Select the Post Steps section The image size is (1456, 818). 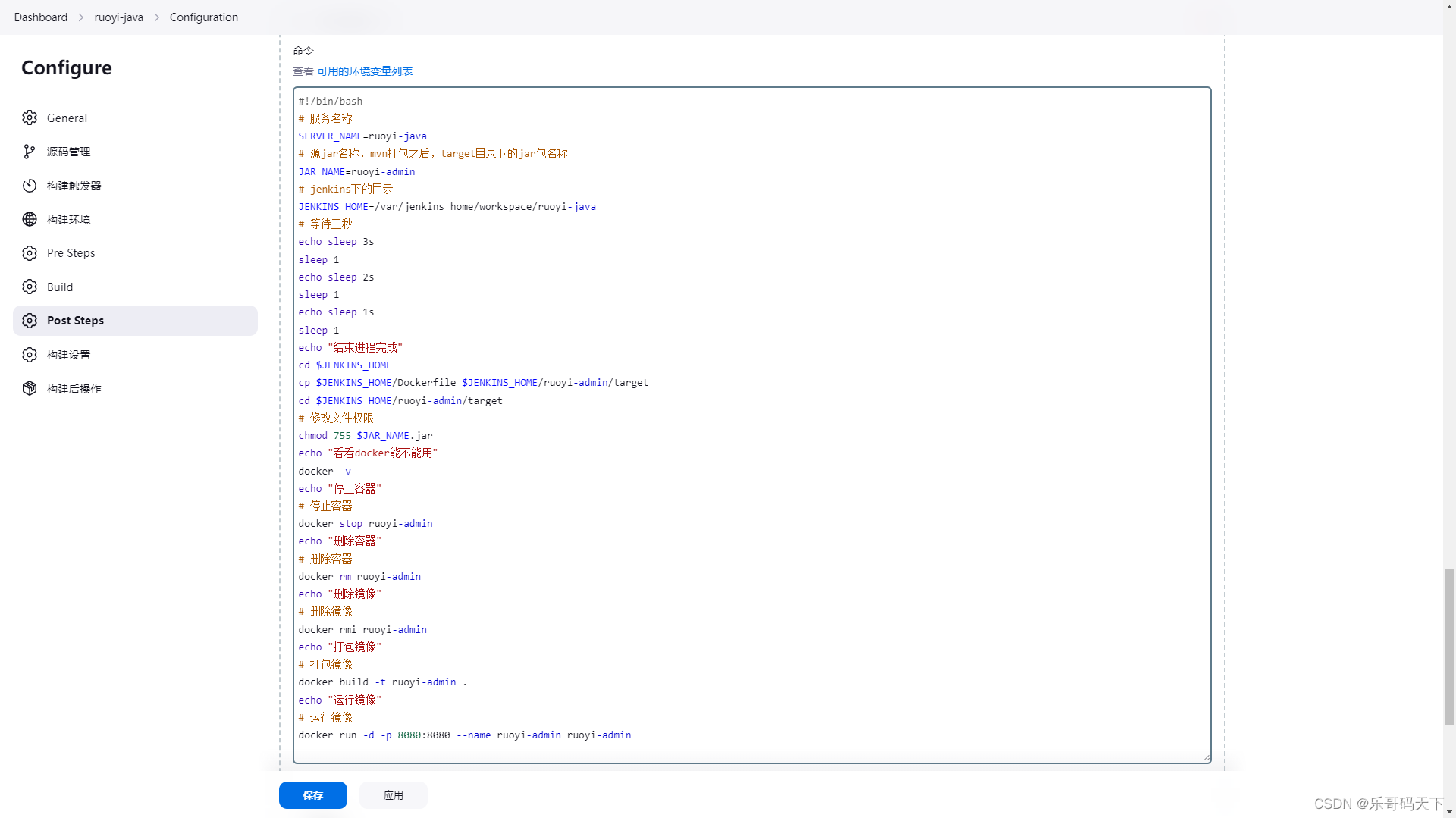pyautogui.click(x=135, y=321)
